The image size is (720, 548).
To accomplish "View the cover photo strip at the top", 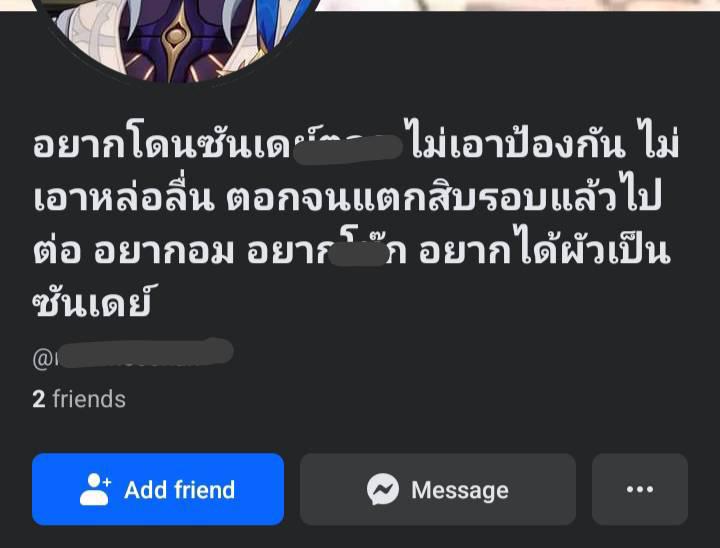I will (x=519, y=5).
